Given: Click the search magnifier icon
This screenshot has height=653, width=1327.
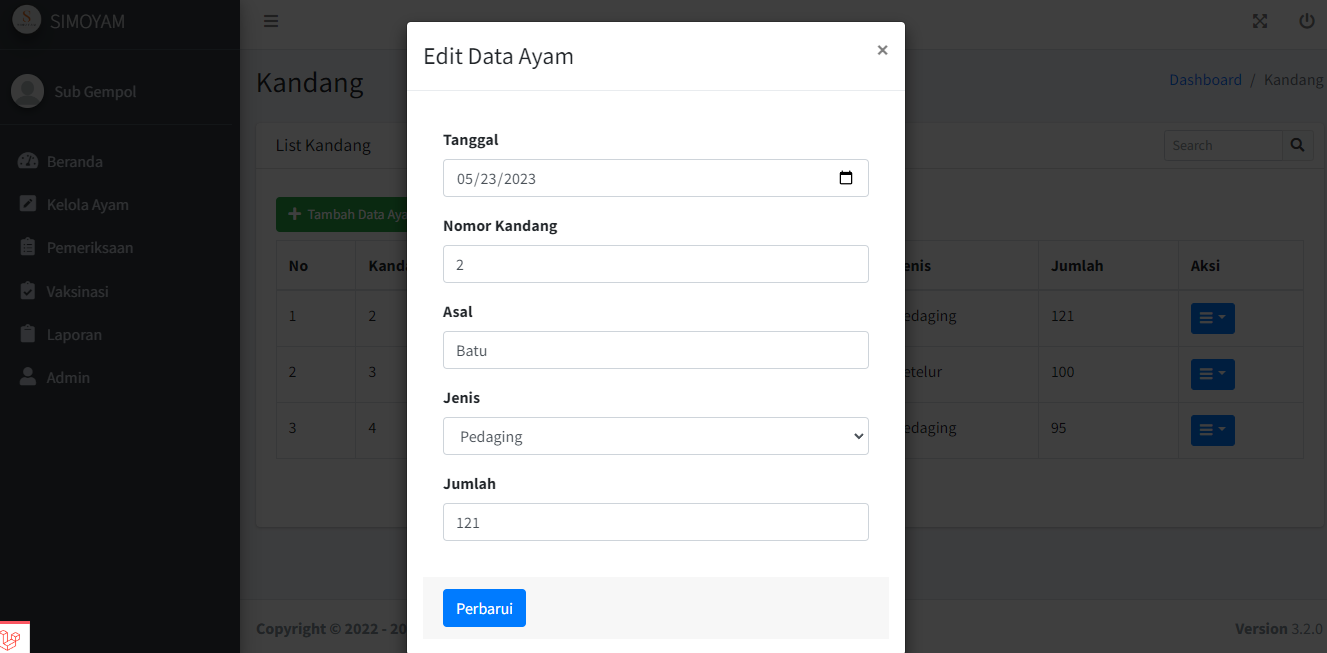Looking at the screenshot, I should tap(1297, 145).
